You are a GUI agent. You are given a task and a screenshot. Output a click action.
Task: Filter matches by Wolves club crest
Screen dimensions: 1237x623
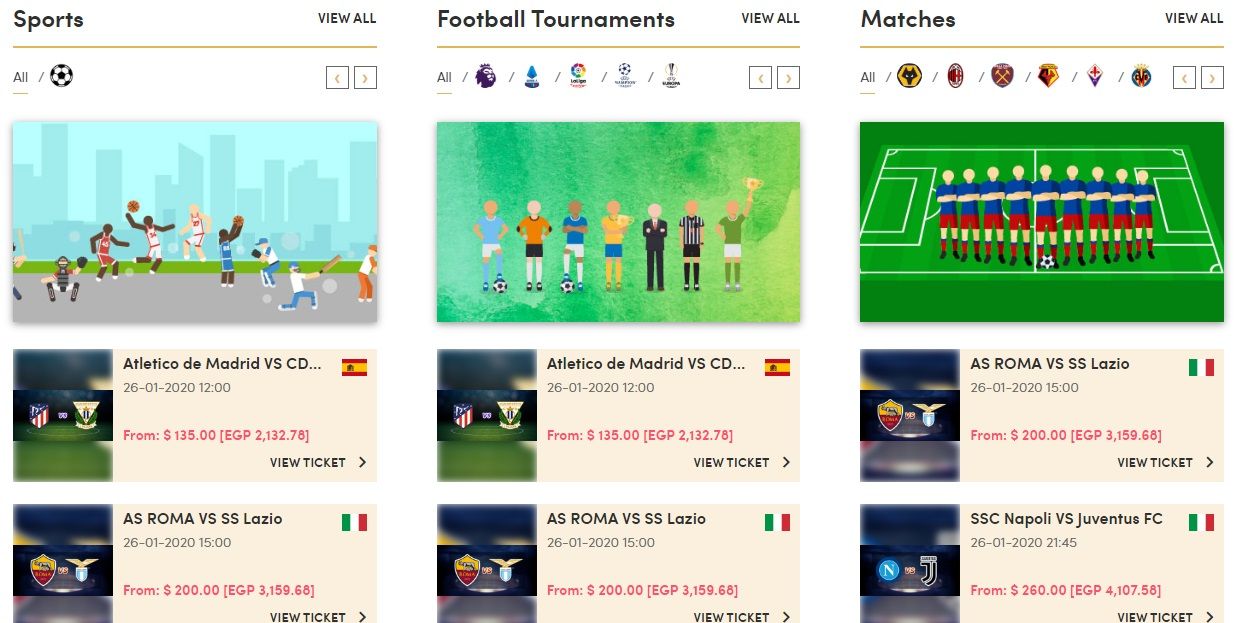coord(909,76)
